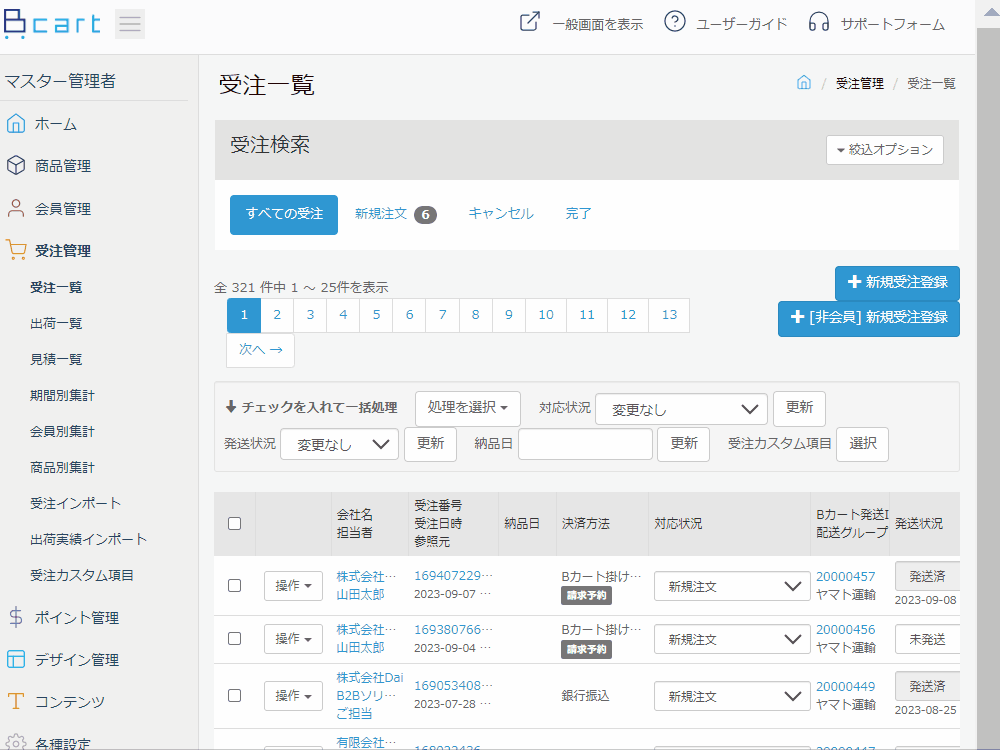Click the Bcart logo
The image size is (1000, 750).
click(52, 24)
